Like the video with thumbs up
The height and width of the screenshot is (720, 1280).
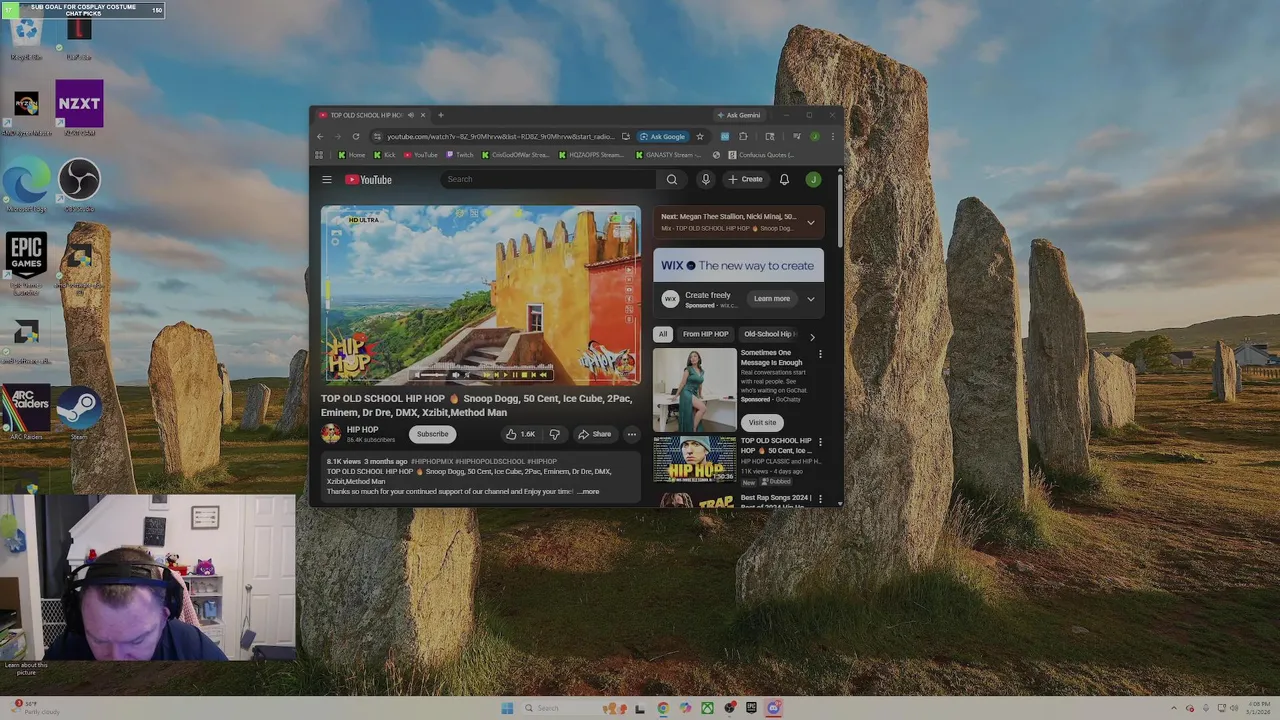click(x=520, y=434)
